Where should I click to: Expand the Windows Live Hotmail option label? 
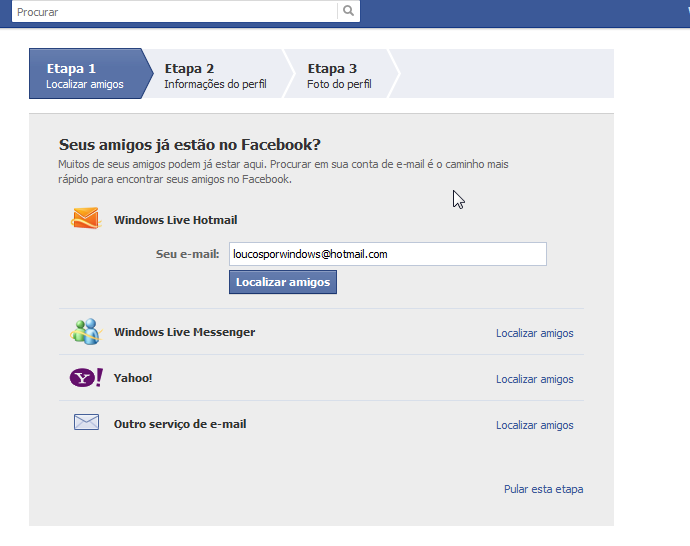[175, 220]
